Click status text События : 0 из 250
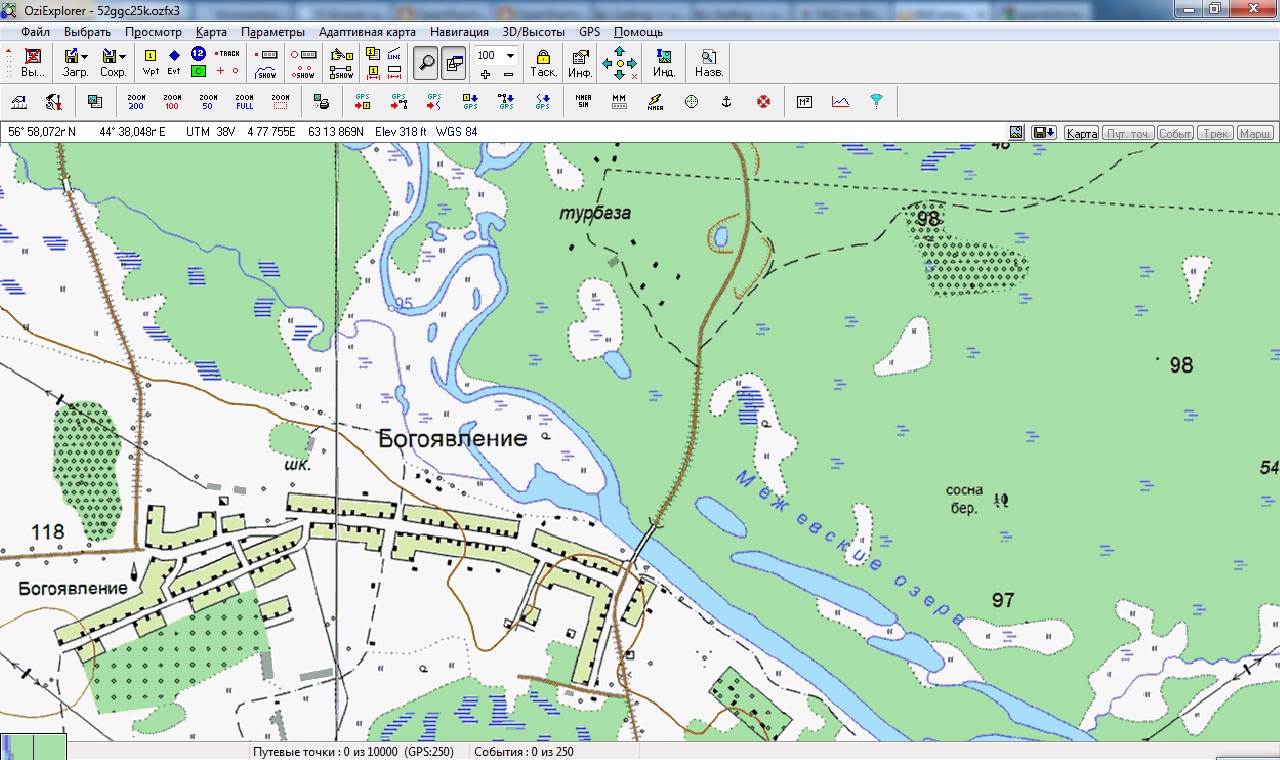This screenshot has height=760, width=1280. [524, 752]
